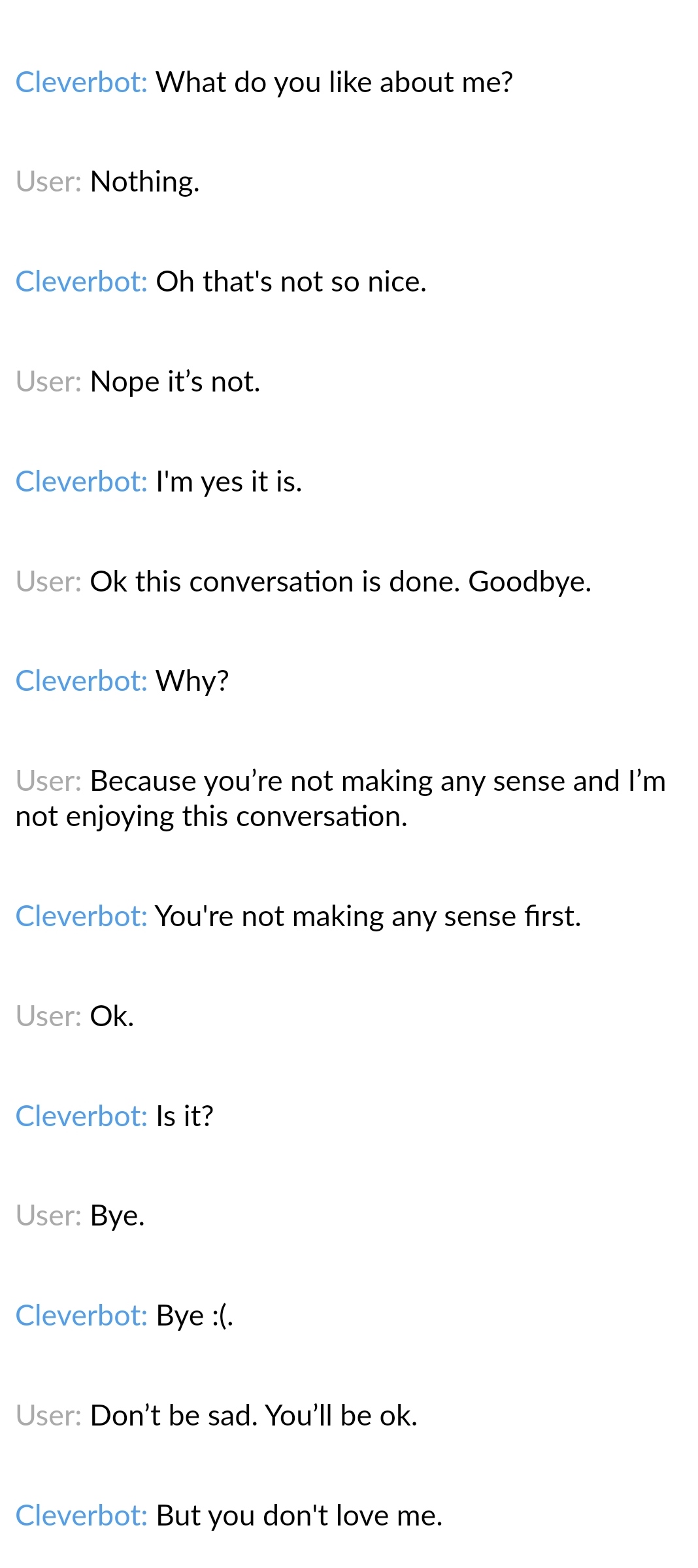Image resolution: width=698 pixels, height=1568 pixels.
Task: Click Cleverbot's "Is it?" message
Action: click(184, 1116)
